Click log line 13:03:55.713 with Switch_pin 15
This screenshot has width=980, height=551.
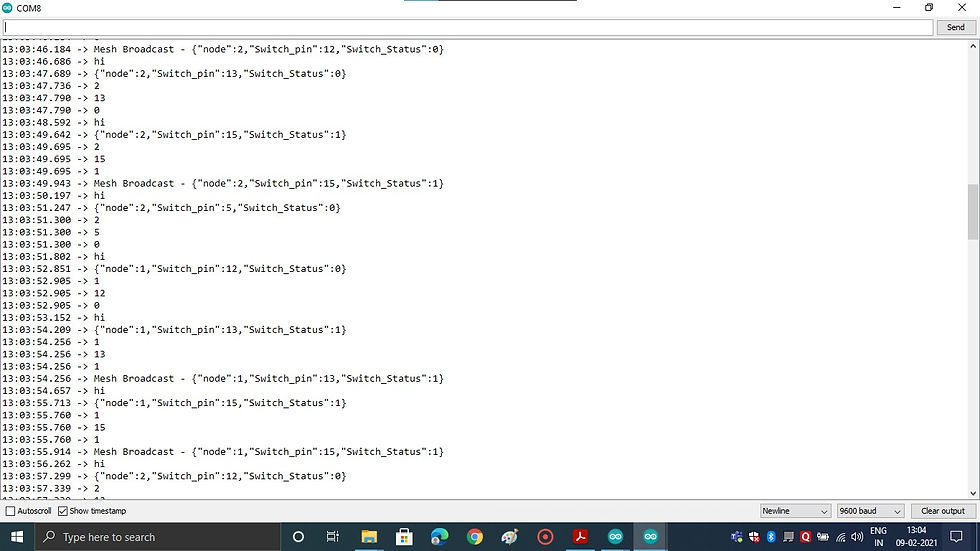click(x=174, y=403)
